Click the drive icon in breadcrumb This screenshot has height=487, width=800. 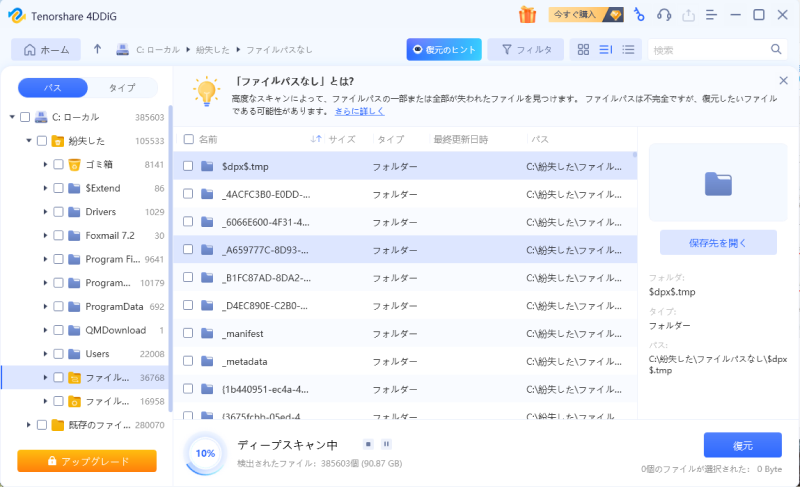coord(122,49)
